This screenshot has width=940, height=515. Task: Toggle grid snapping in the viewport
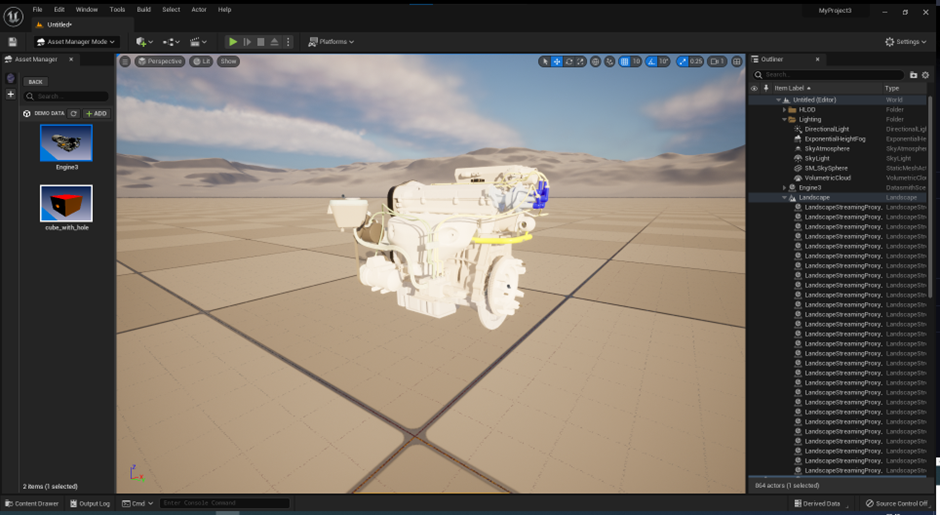coord(625,61)
